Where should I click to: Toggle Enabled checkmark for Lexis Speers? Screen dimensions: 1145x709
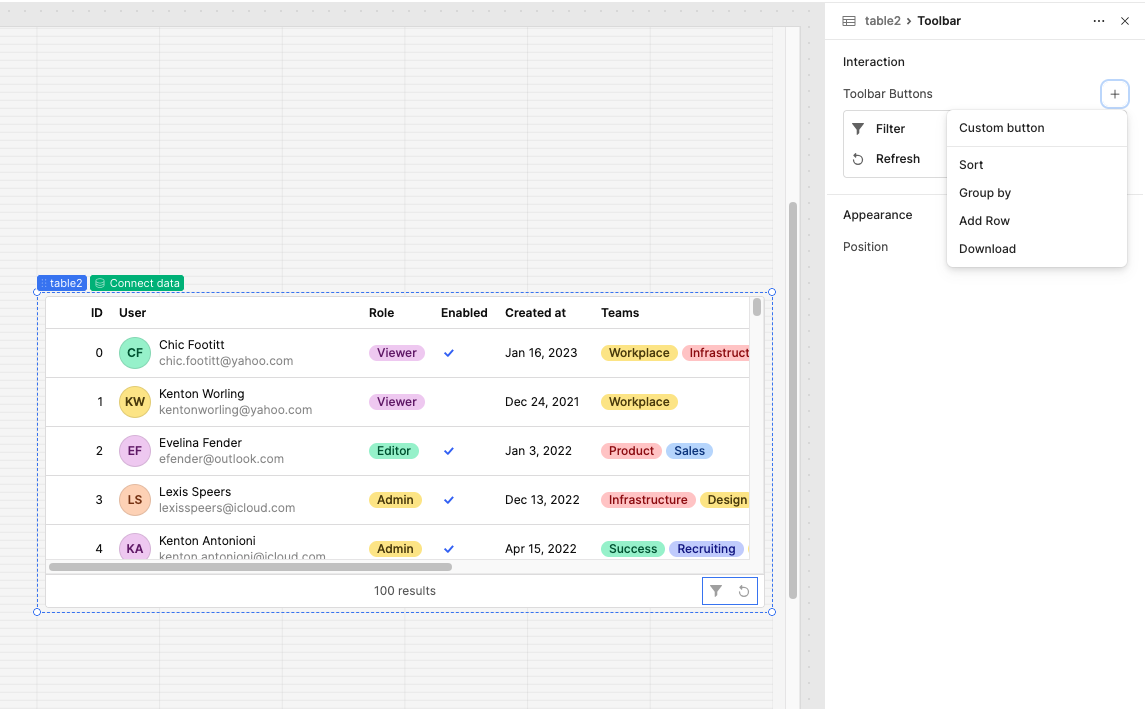449,500
